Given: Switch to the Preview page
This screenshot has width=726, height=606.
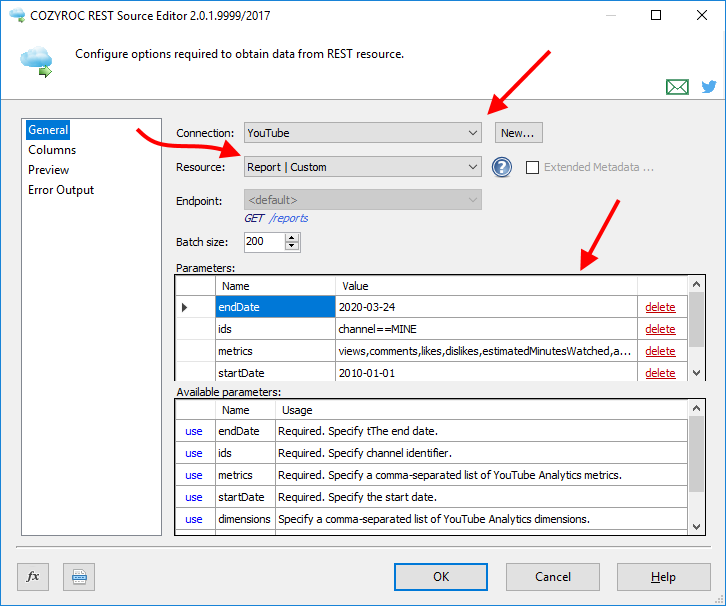Looking at the screenshot, I should coord(48,170).
